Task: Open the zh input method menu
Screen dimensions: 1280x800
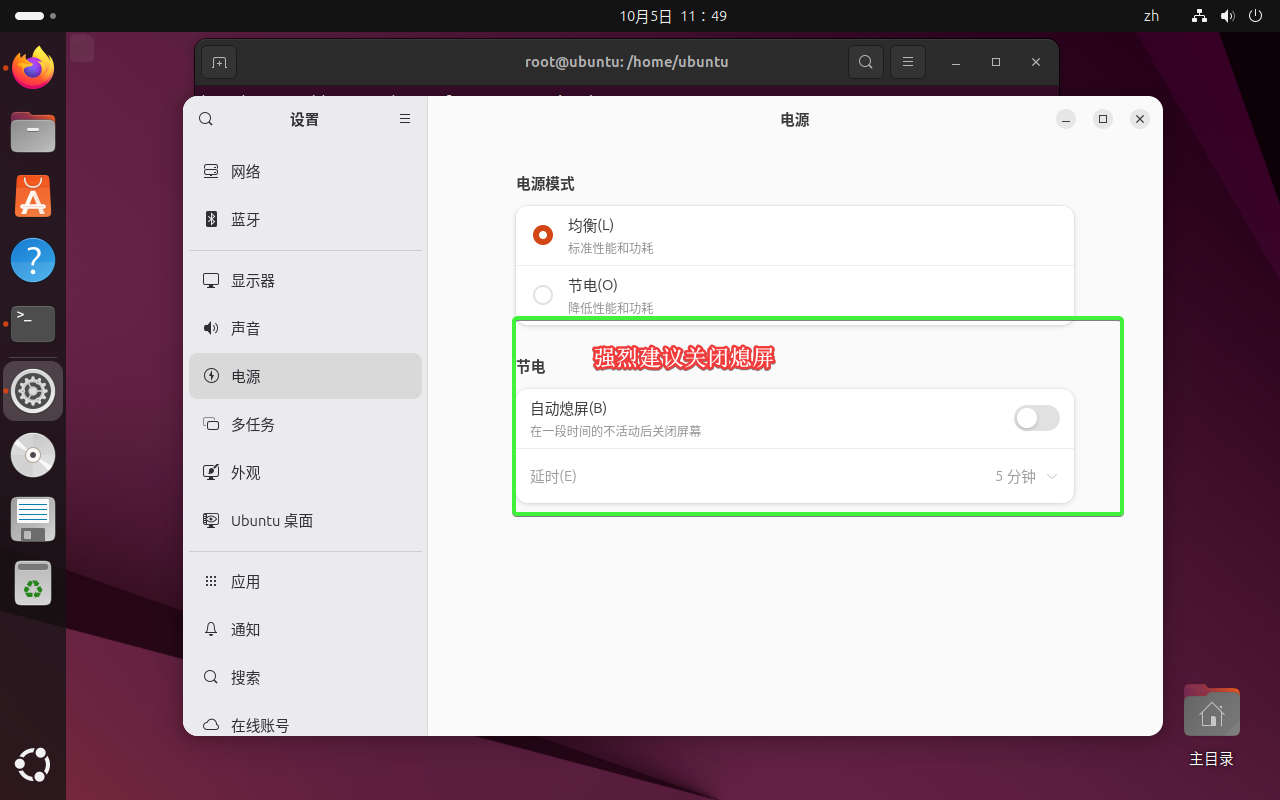Action: 1151,16
